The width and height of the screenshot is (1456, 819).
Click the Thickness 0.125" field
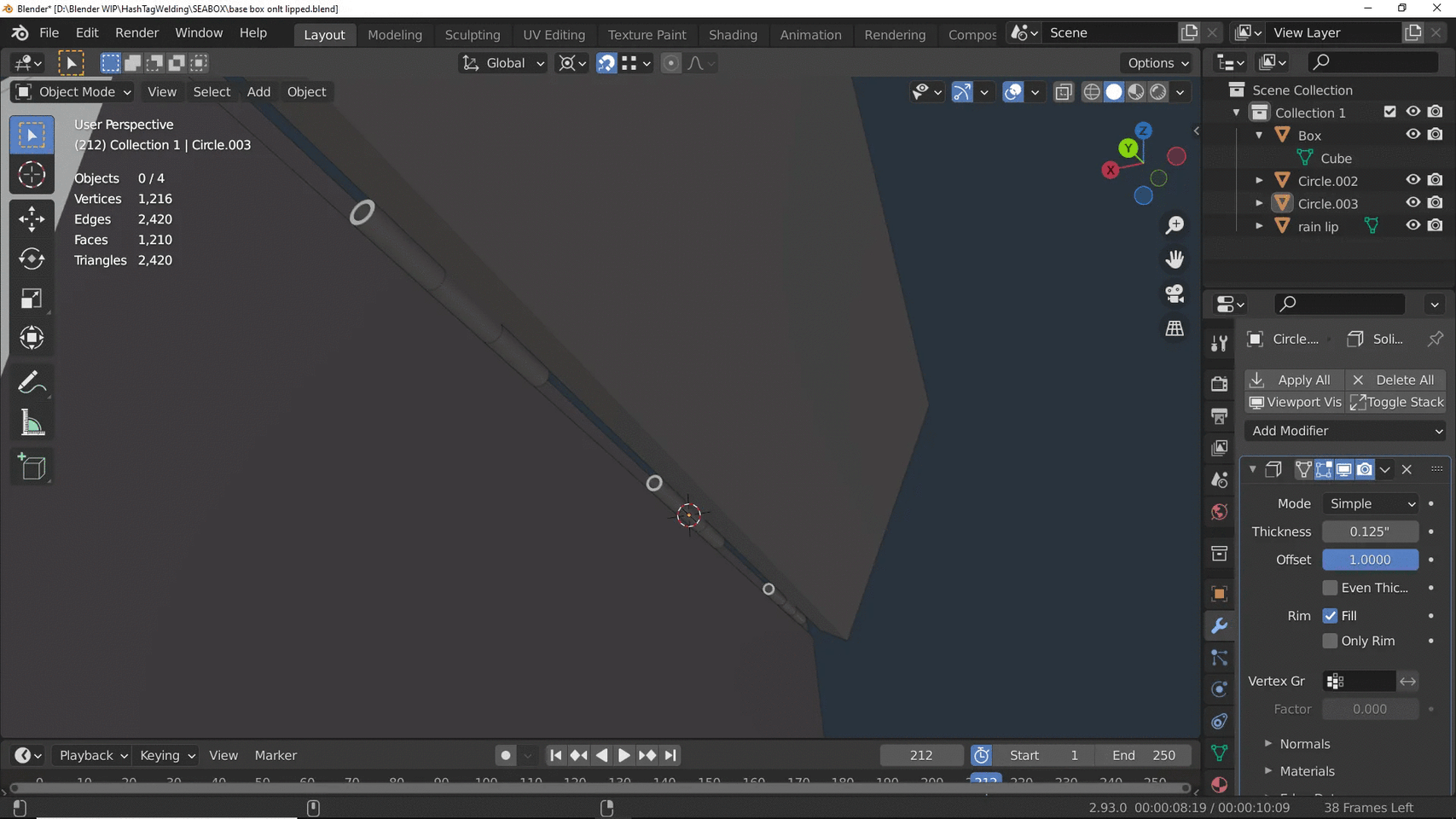(x=1370, y=531)
